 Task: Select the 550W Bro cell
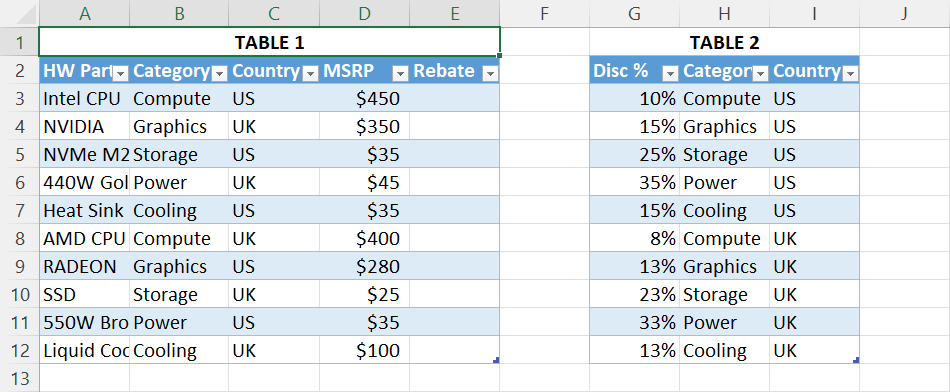point(84,322)
